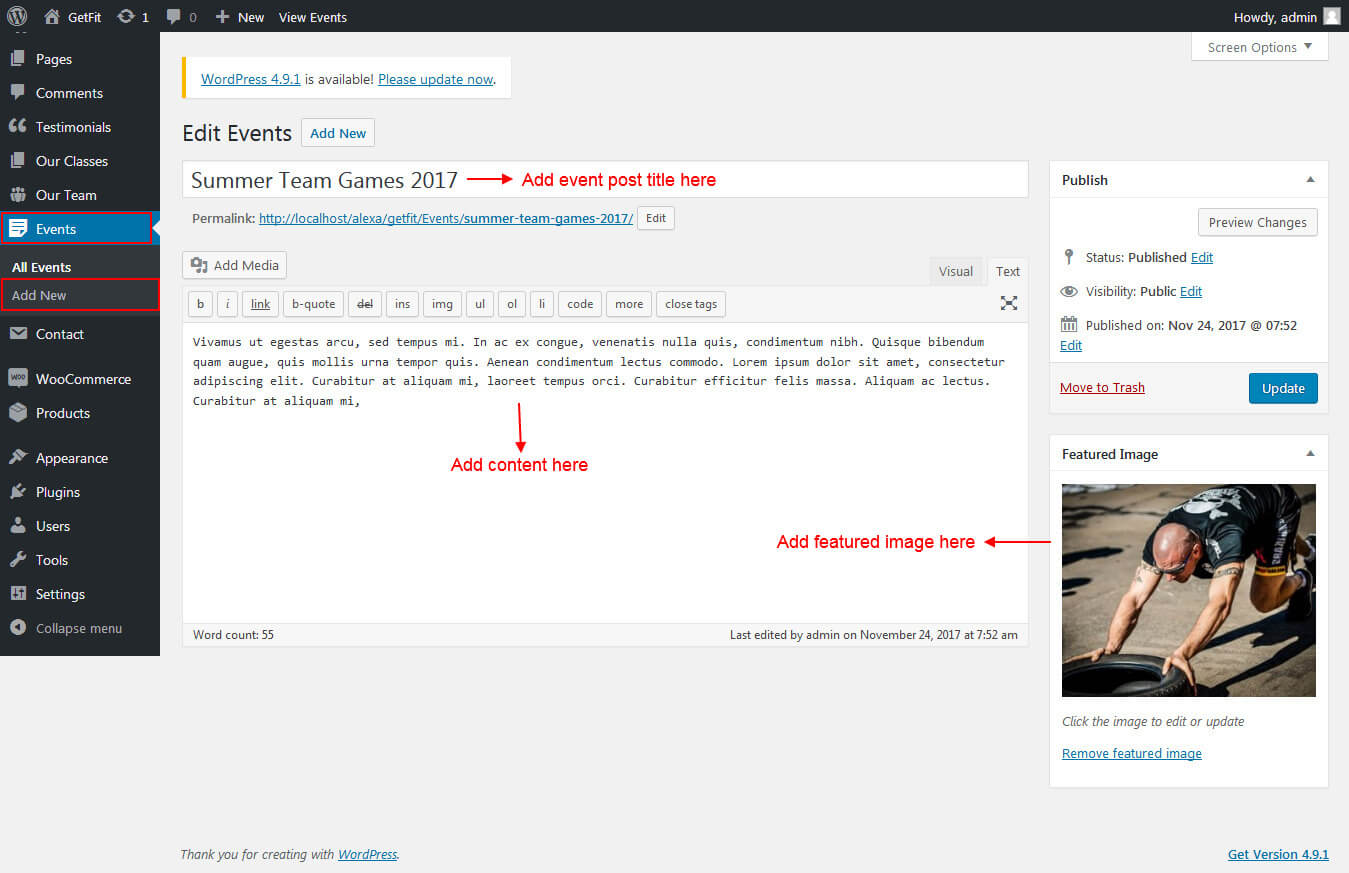The height and width of the screenshot is (873, 1349).
Task: Insert del strikethrough tag button
Action: pyautogui.click(x=365, y=304)
